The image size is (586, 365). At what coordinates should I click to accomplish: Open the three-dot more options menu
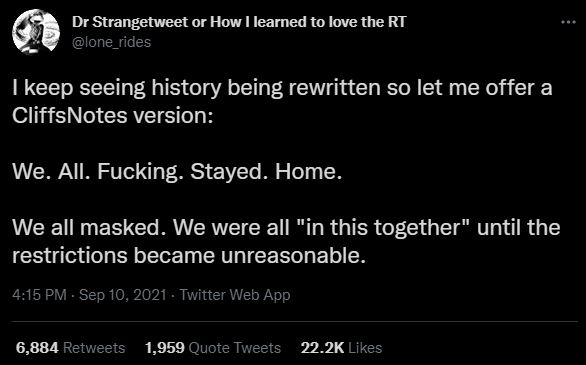pos(568,22)
